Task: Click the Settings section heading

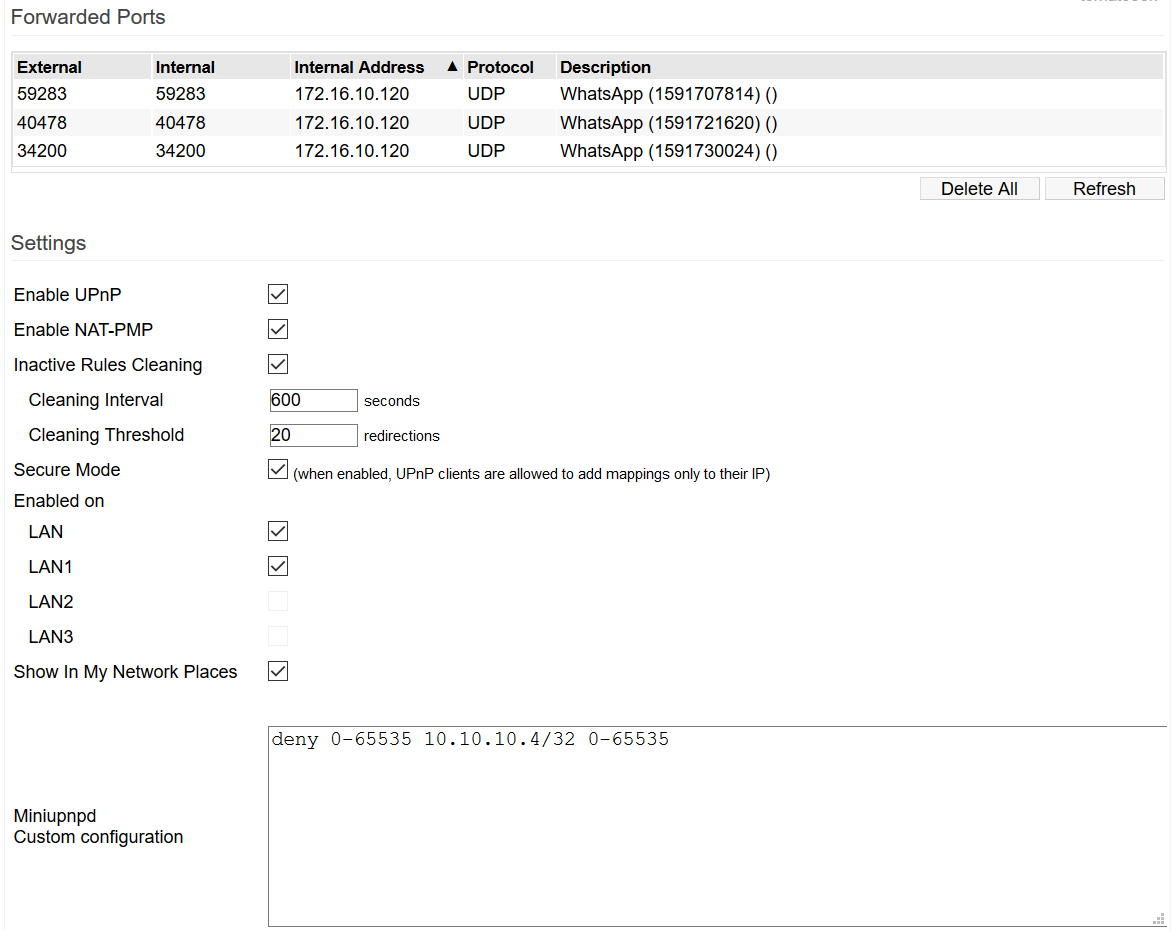Action: click(49, 243)
